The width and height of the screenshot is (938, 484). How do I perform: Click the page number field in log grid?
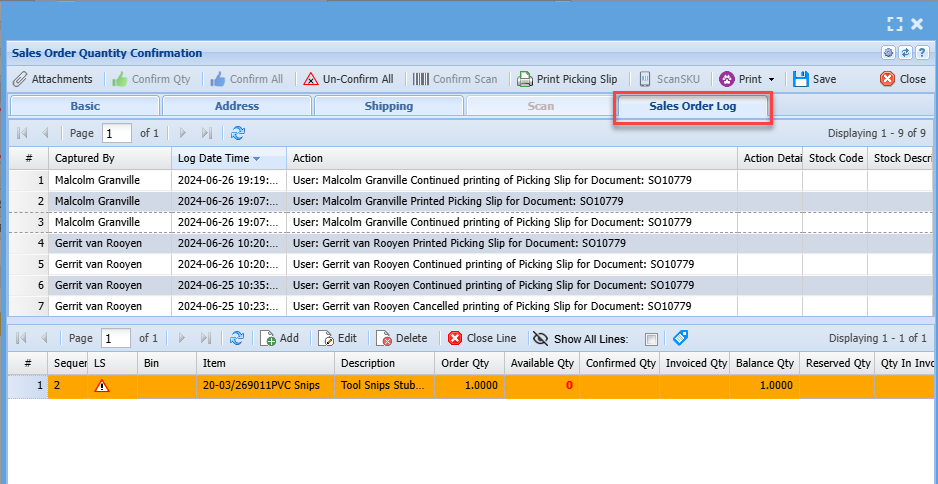point(117,133)
